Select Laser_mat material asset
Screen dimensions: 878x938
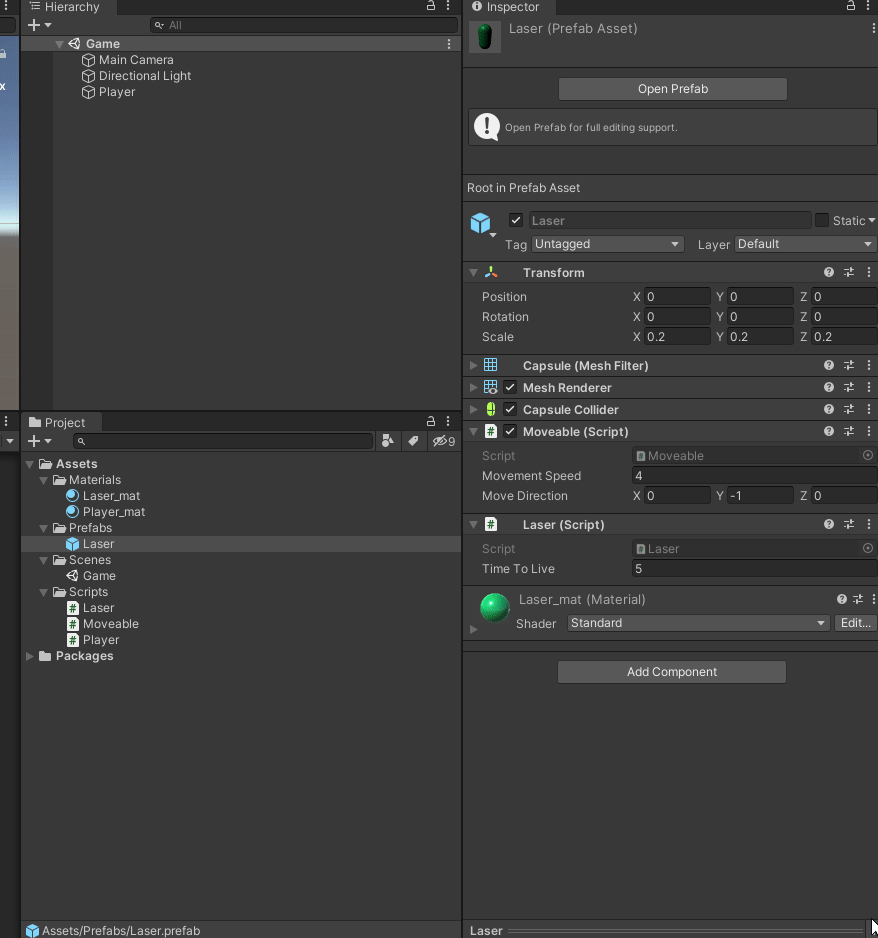click(111, 496)
